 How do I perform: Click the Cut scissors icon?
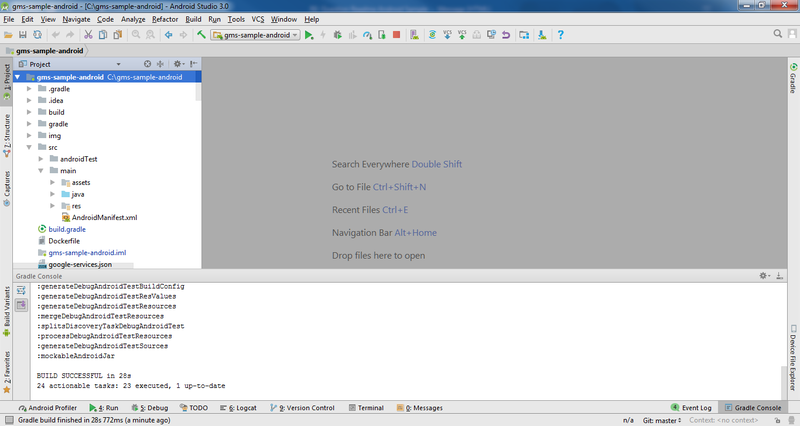pyautogui.click(x=88, y=35)
